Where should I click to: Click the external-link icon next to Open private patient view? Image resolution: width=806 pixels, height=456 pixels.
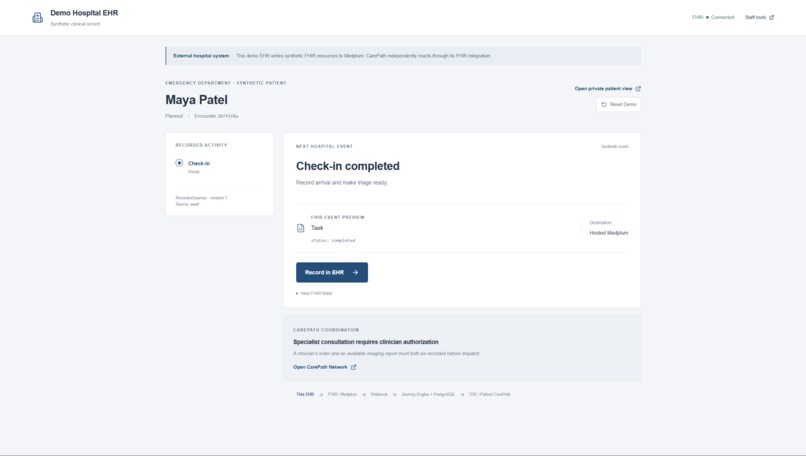[x=638, y=88]
